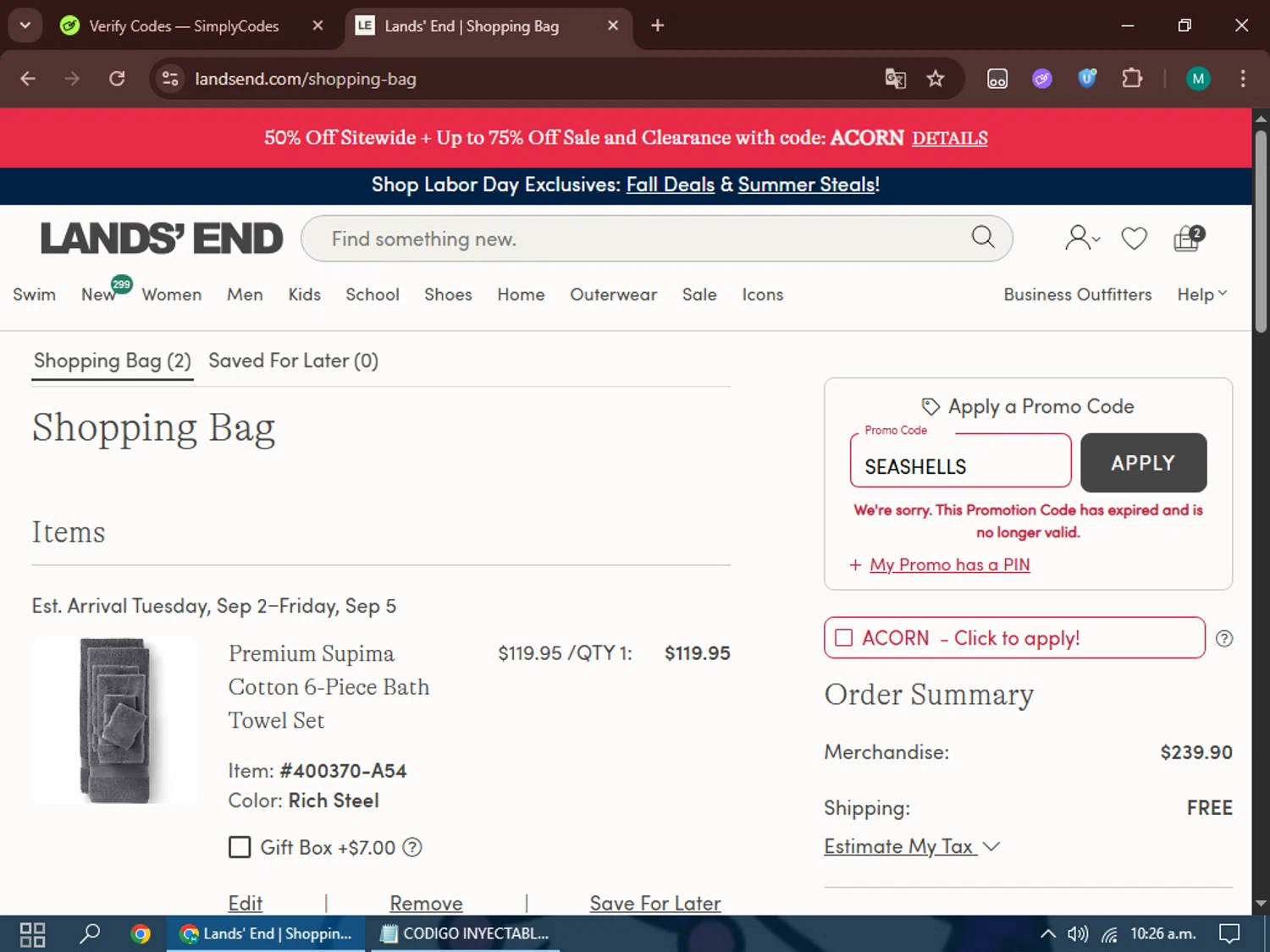Open the towel set product thumbnail
Screen dimensions: 1270x952
(115, 720)
